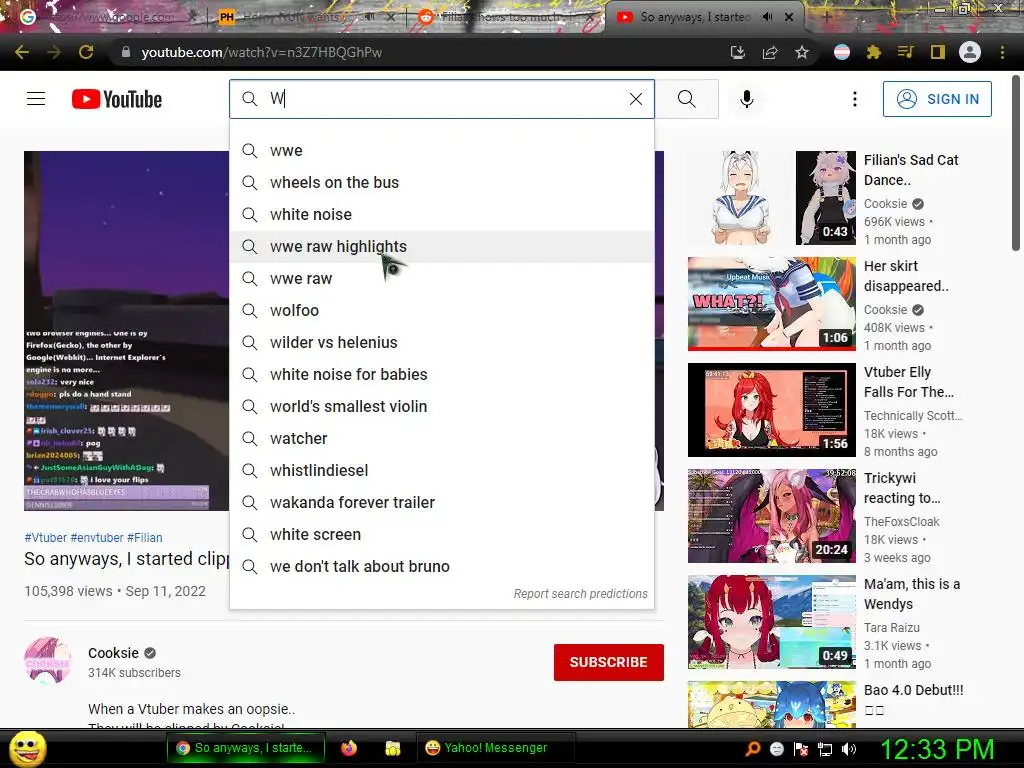Open the Chrome profile avatar

[x=970, y=52]
